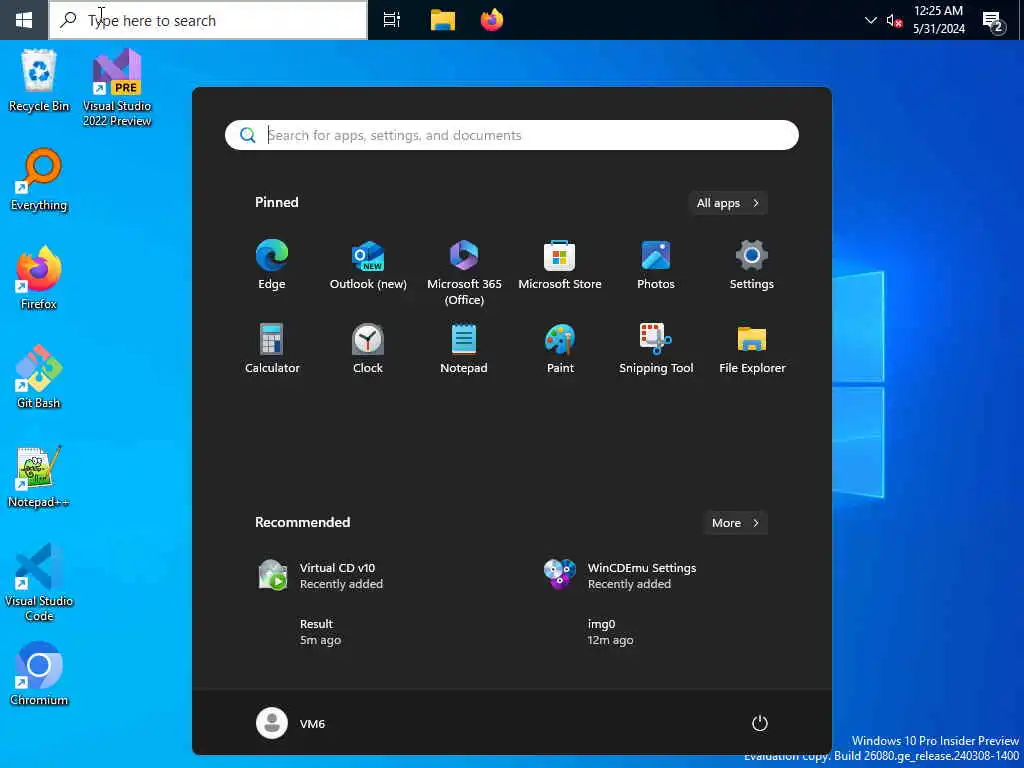This screenshot has height=768, width=1024.
Task: Focus the taskbar Type here to search box
Action: pos(208,20)
